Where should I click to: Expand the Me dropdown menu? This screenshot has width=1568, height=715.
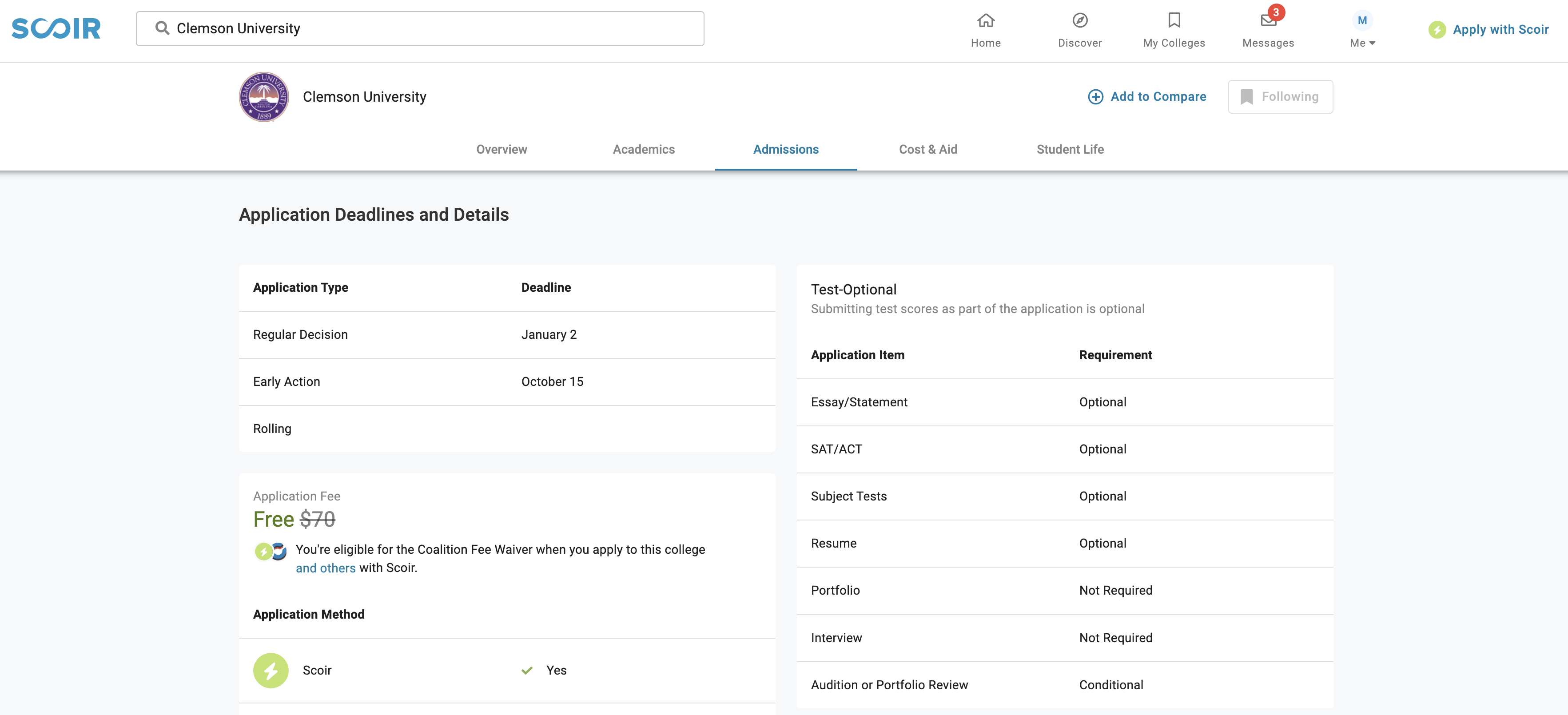click(x=1362, y=43)
